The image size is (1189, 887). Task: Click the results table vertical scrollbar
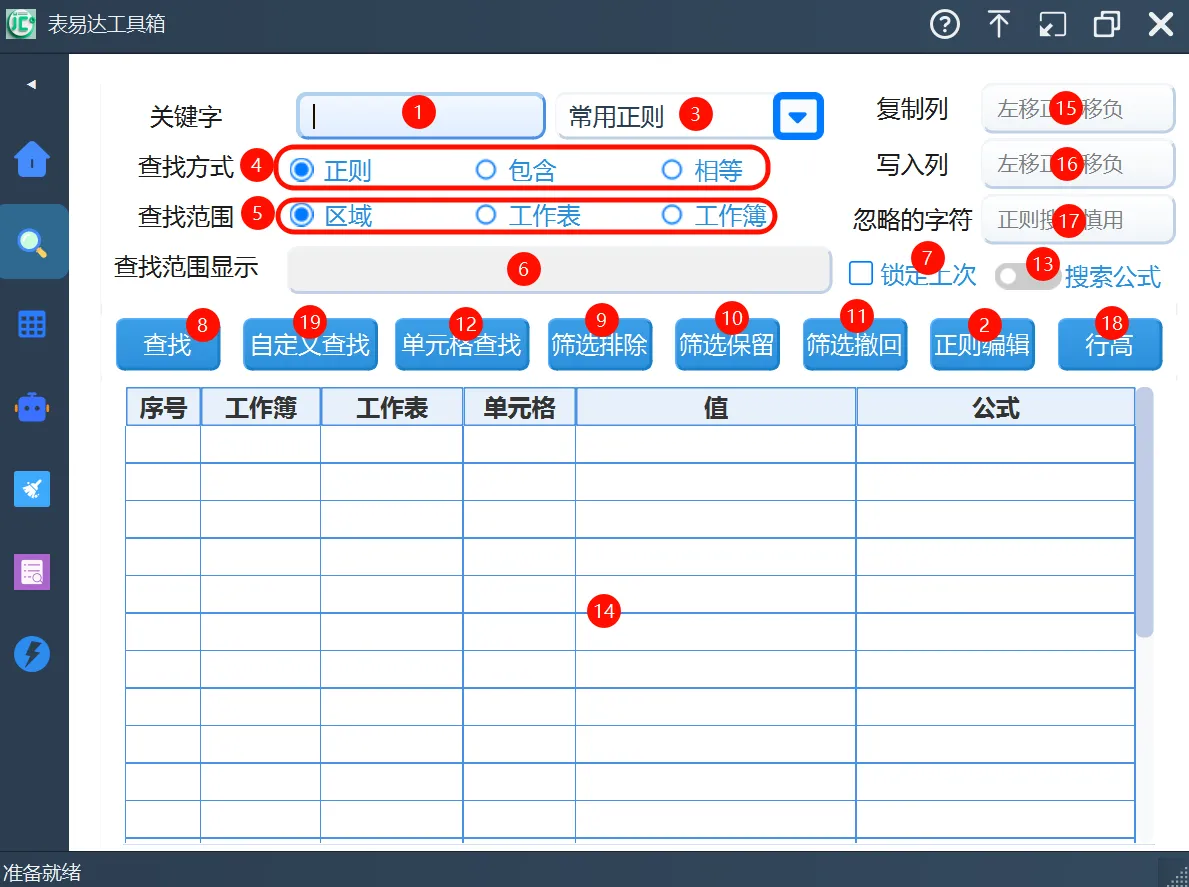1145,512
